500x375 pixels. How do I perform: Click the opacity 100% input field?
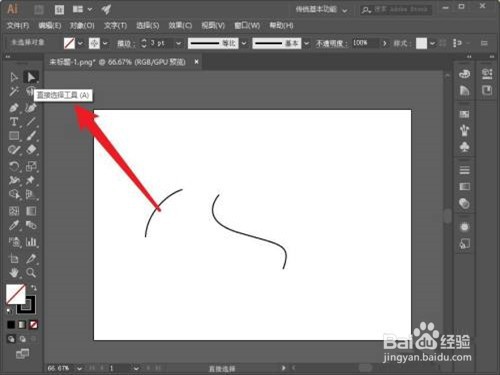coord(365,43)
